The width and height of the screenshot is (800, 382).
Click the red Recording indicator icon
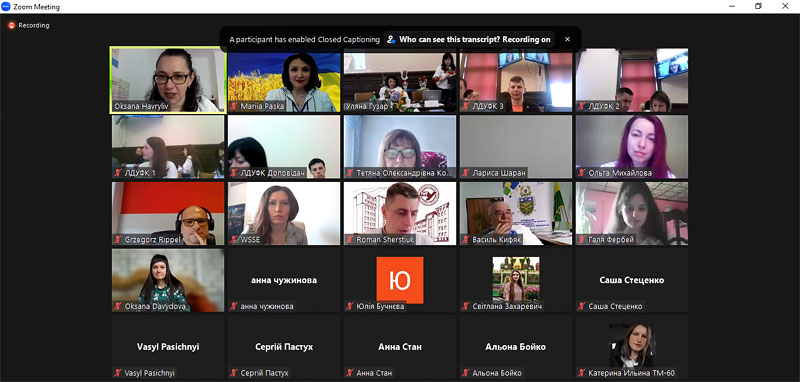click(11, 26)
